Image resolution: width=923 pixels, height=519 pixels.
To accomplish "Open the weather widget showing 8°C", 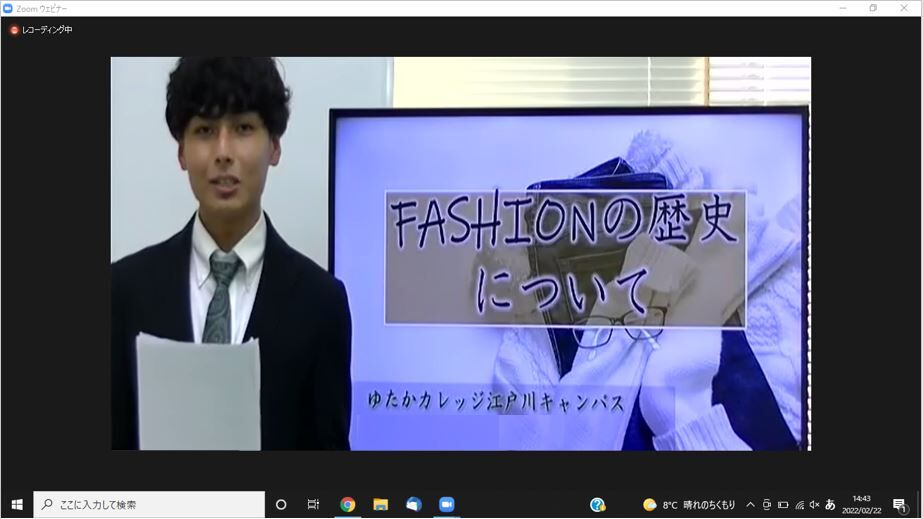I will [x=689, y=504].
